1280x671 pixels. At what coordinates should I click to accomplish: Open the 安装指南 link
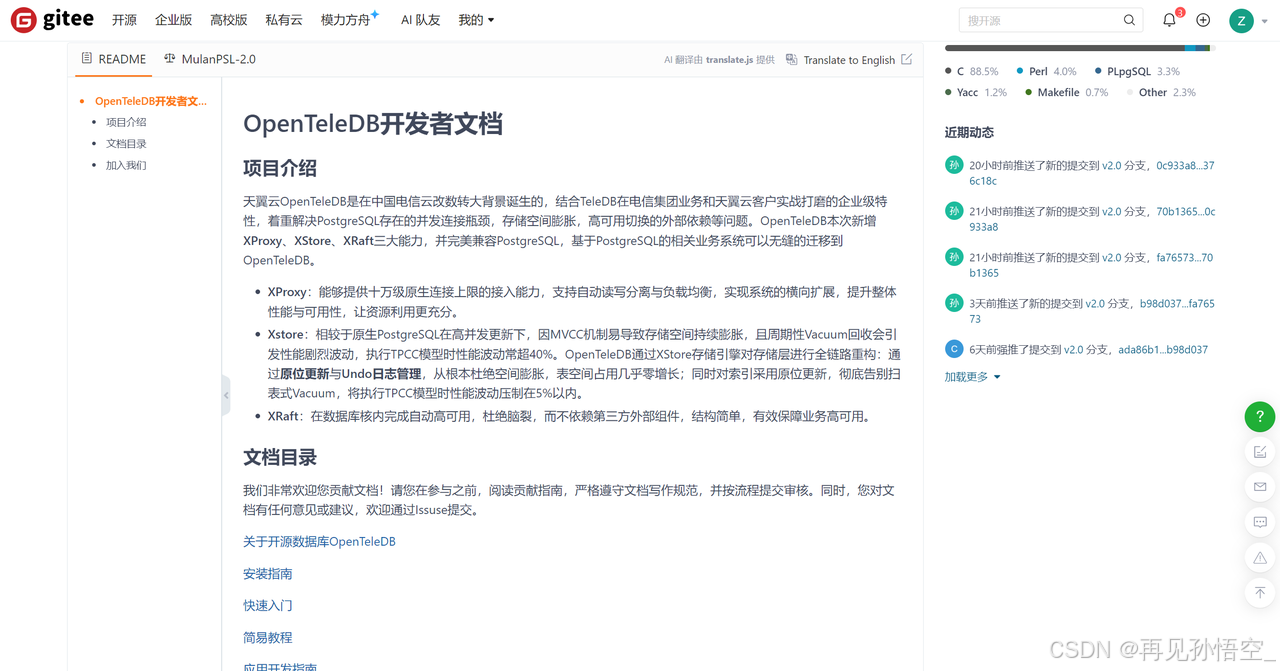(268, 574)
